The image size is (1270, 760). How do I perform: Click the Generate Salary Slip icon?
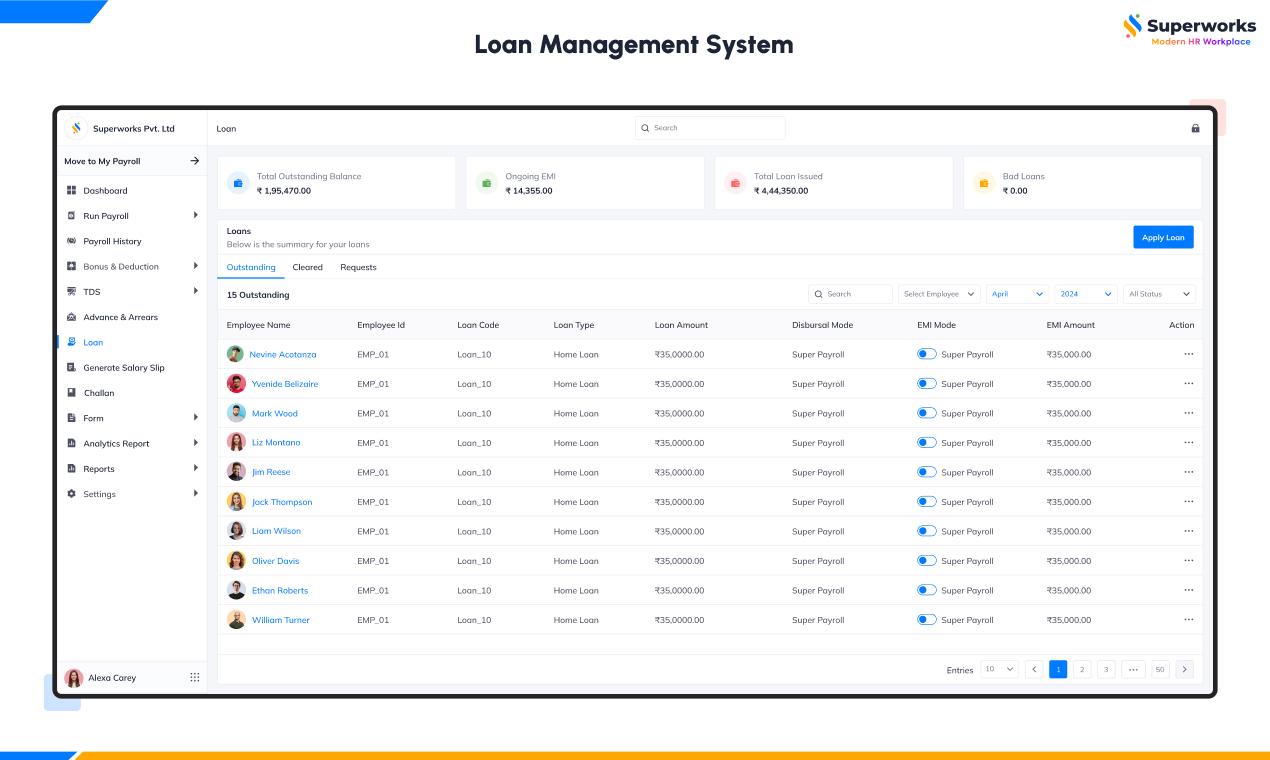(71, 368)
